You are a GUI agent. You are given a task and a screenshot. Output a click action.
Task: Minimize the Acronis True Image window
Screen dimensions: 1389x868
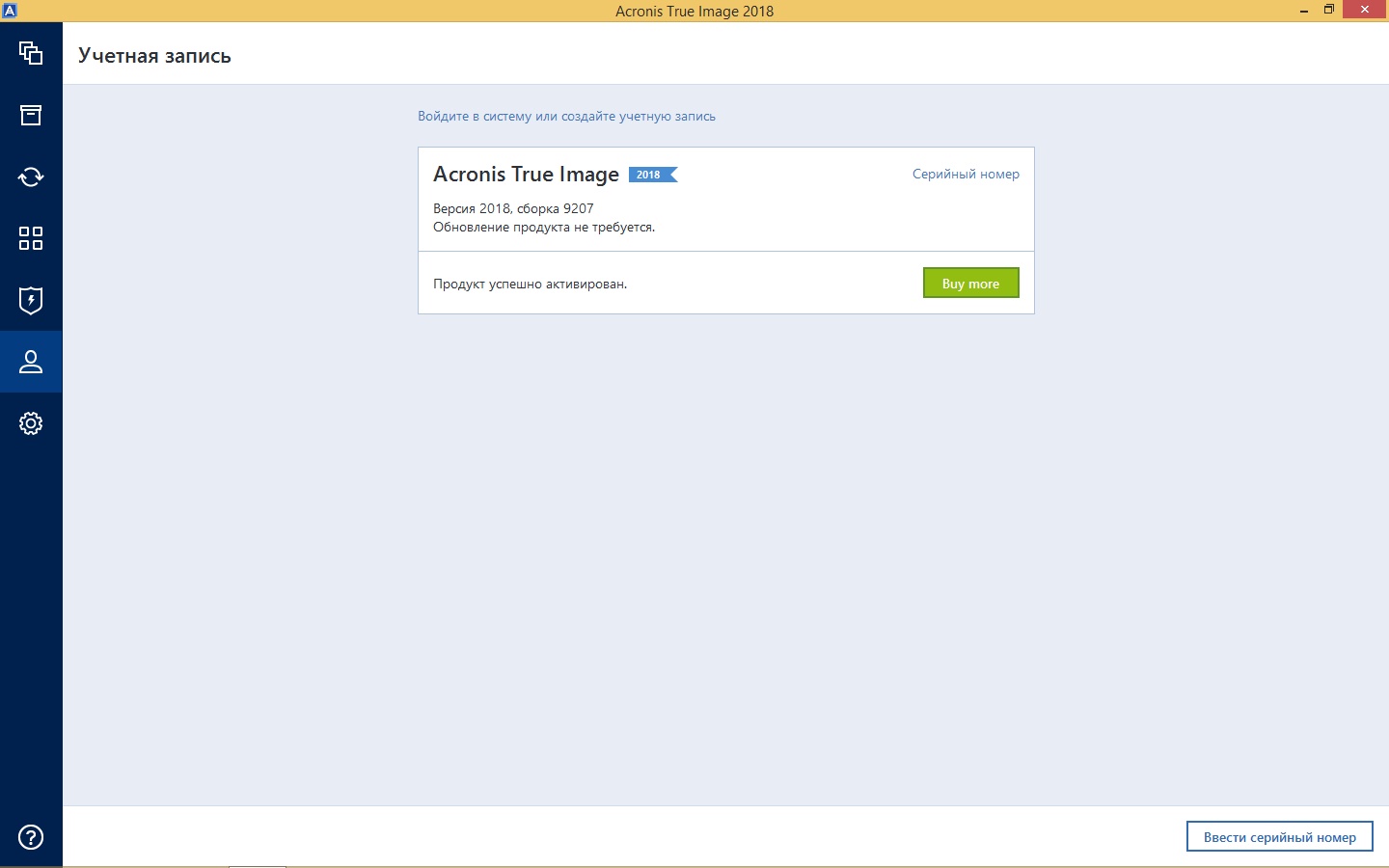(x=1304, y=11)
